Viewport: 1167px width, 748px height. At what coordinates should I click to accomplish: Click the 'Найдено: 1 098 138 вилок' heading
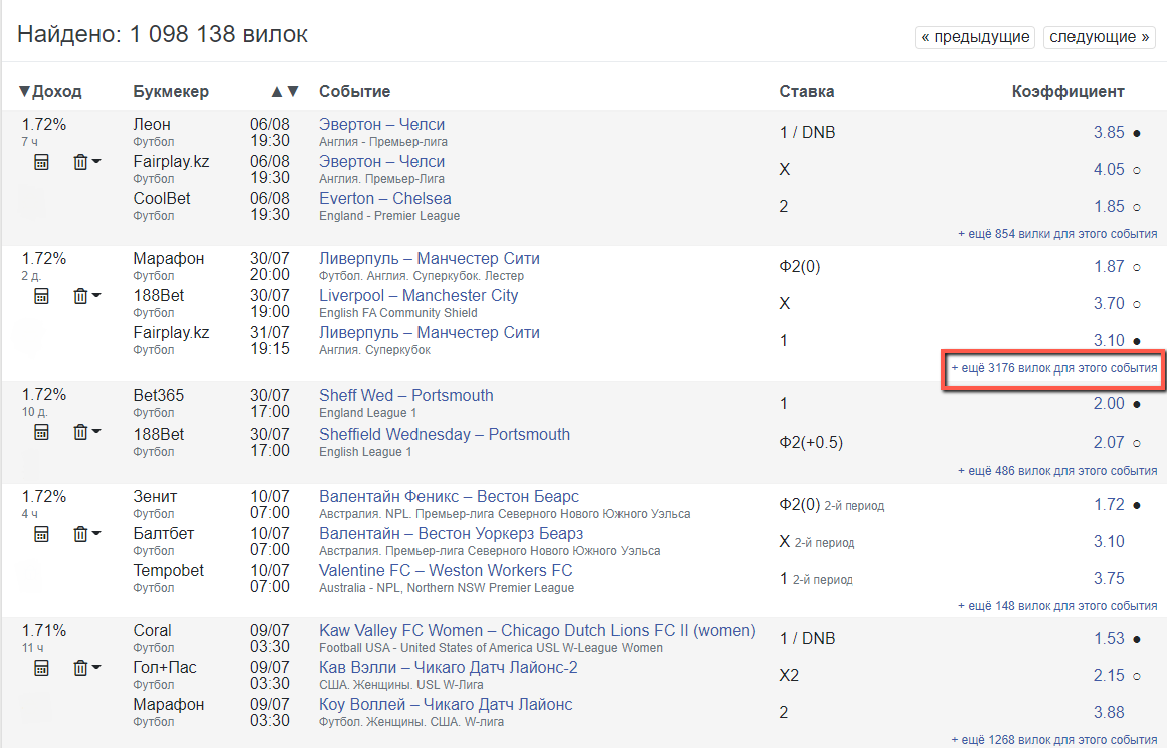pos(162,34)
